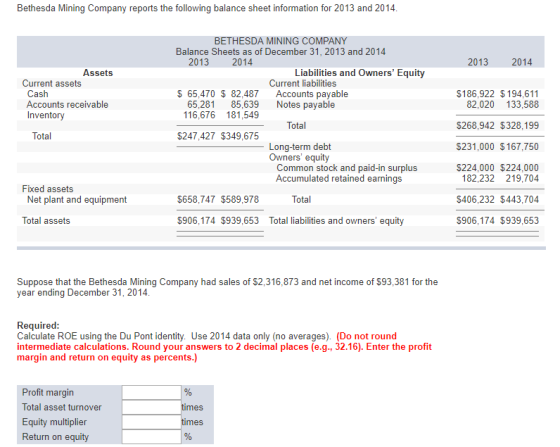Screen dimensions: 560x447
Task: Select the 2013 inventory value 116,676
Action: pos(199,115)
